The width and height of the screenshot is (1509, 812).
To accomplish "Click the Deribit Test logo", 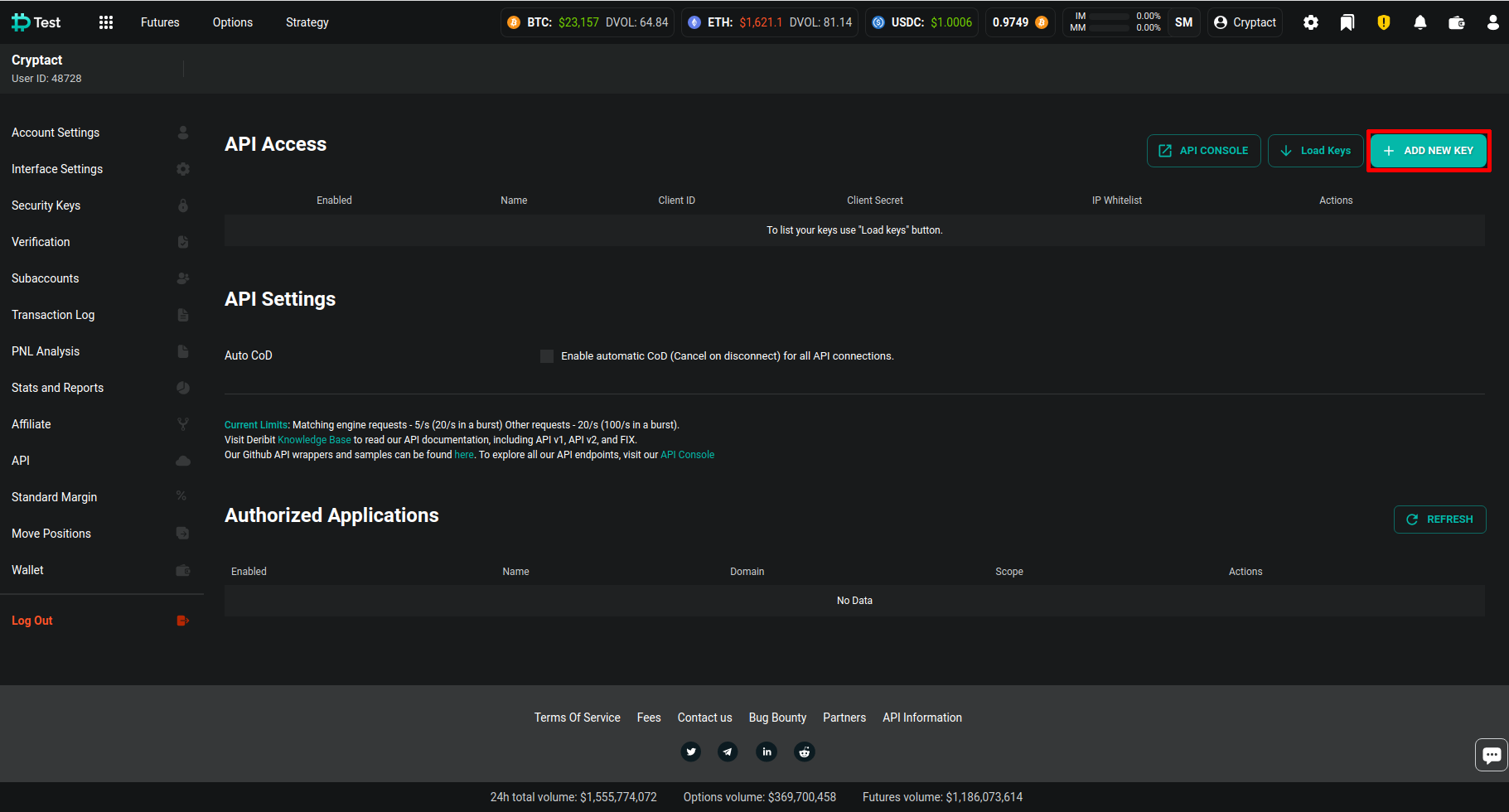I will pos(36,22).
